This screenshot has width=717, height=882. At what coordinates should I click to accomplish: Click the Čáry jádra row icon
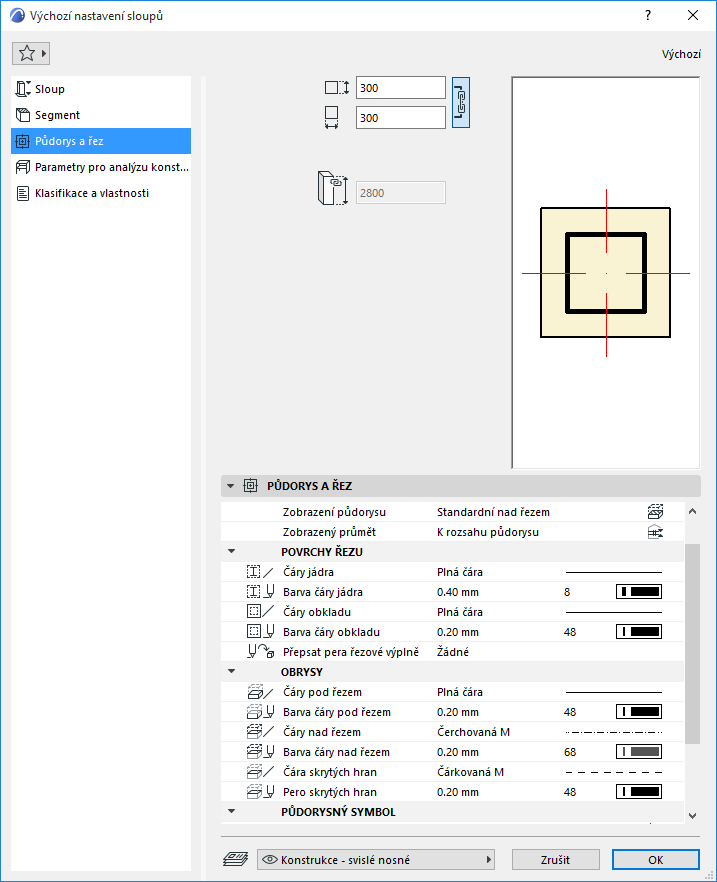click(x=260, y=572)
